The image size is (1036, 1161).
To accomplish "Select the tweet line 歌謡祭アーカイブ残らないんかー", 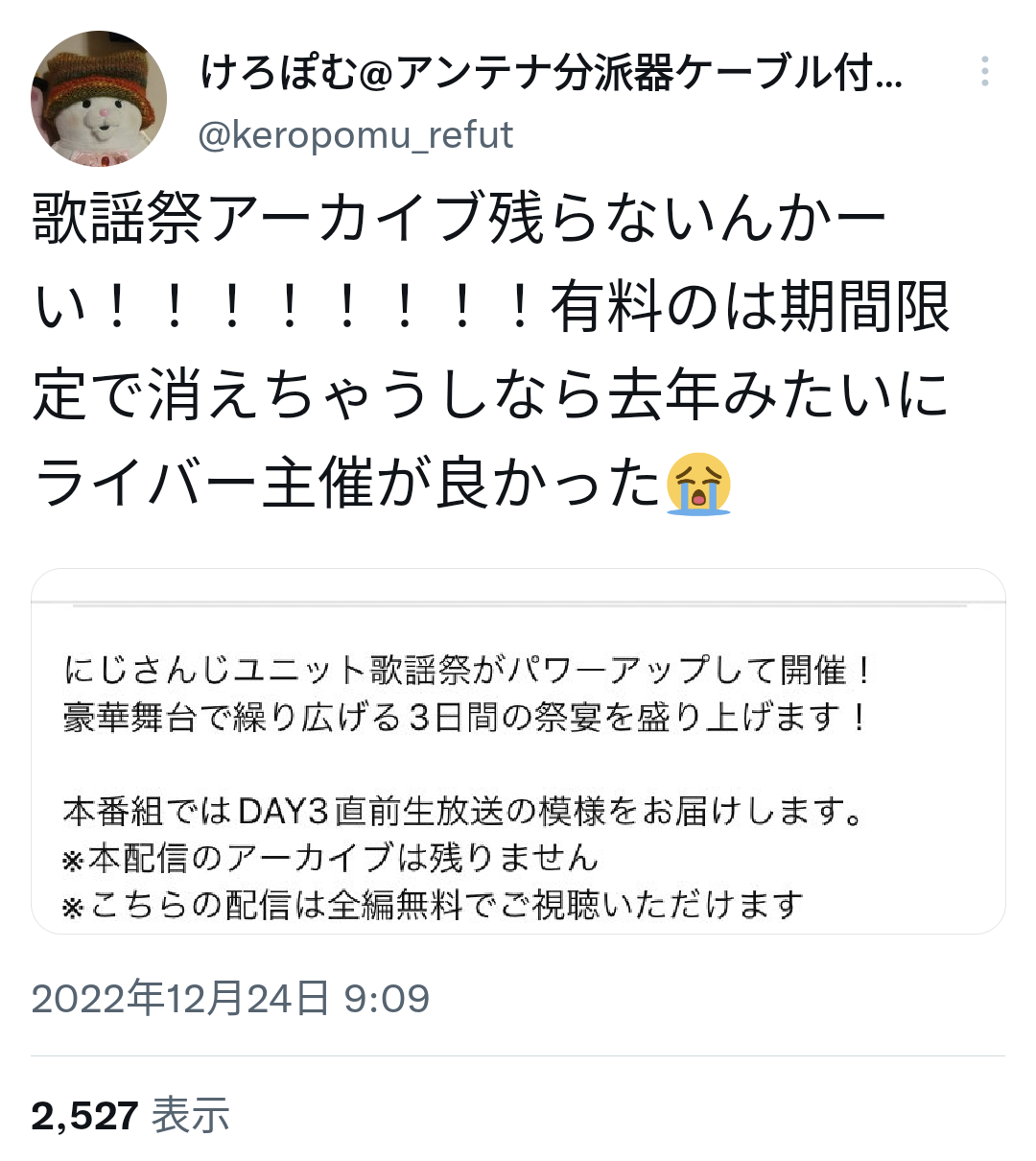I will (x=460, y=218).
